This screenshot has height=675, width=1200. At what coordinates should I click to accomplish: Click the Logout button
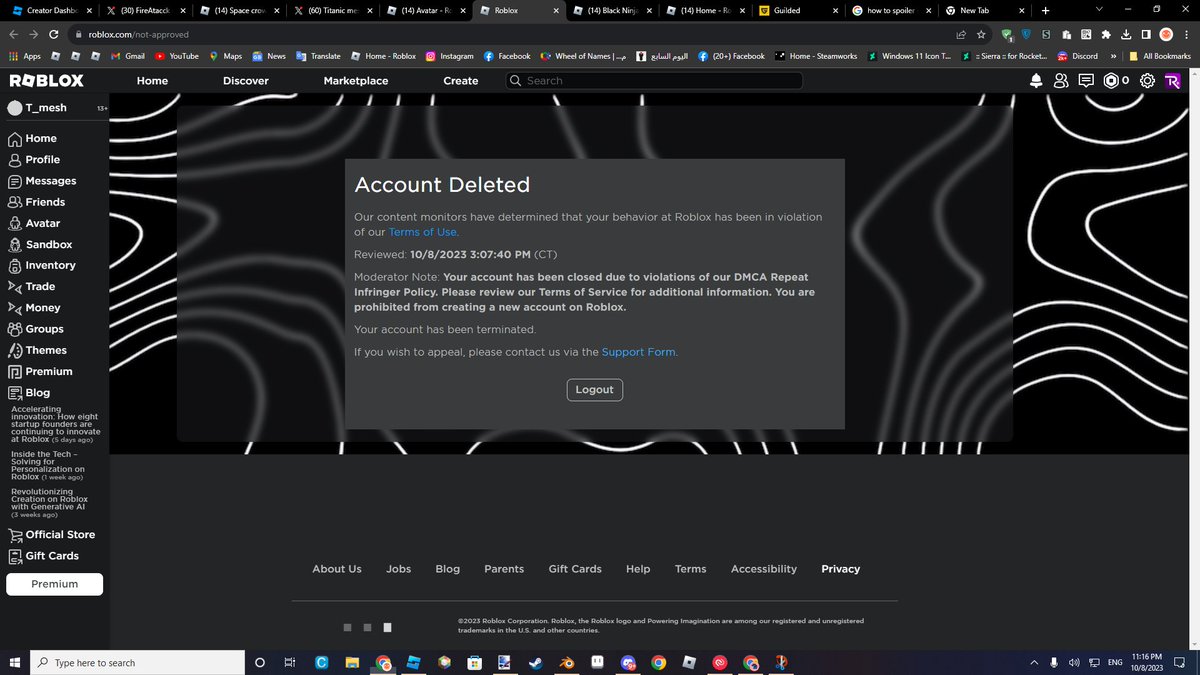point(594,389)
